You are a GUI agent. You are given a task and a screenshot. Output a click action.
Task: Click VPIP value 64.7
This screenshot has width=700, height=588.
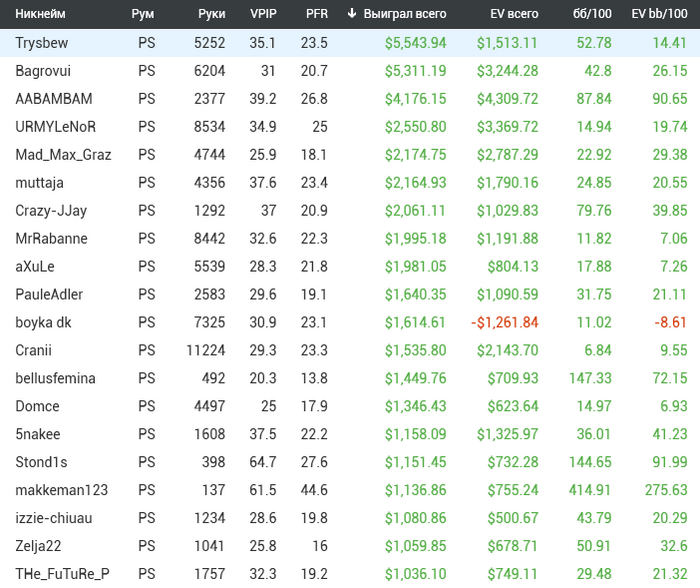tap(263, 462)
